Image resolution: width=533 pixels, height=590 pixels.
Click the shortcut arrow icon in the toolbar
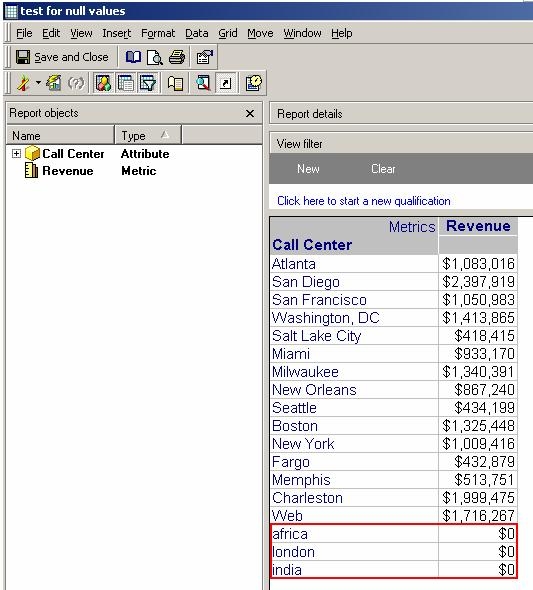point(226,83)
